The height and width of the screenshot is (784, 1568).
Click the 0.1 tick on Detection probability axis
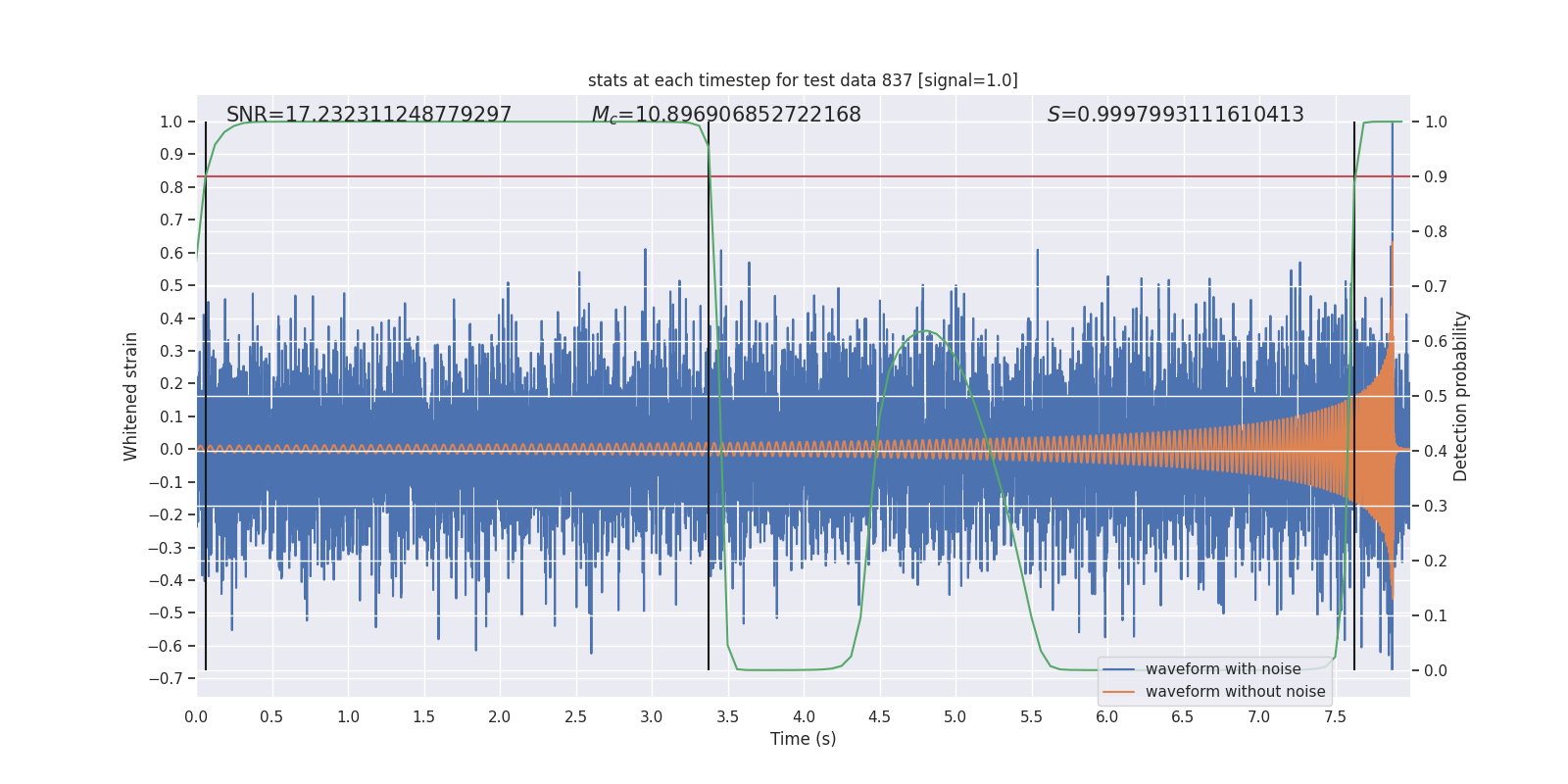(1436, 616)
